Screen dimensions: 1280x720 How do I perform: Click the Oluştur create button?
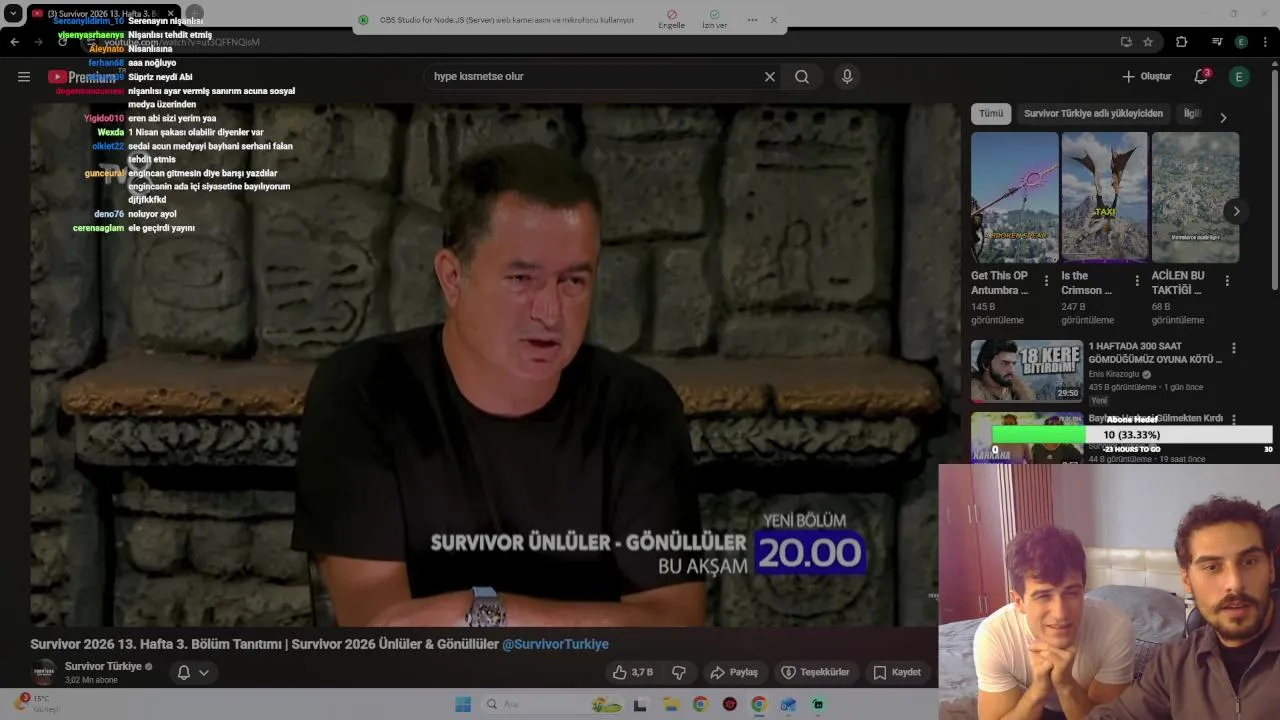pyautogui.click(x=1146, y=77)
